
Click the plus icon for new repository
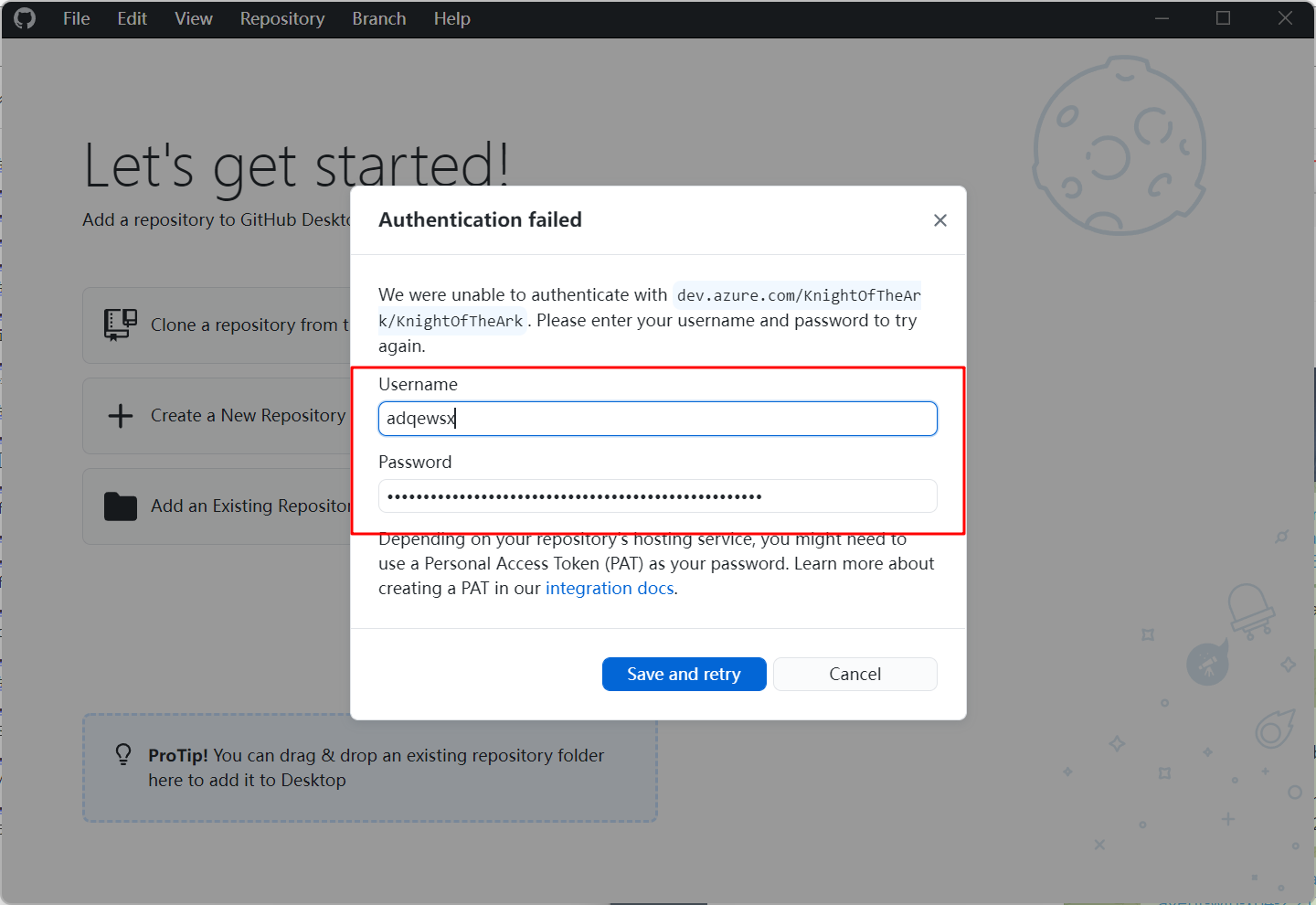121,416
